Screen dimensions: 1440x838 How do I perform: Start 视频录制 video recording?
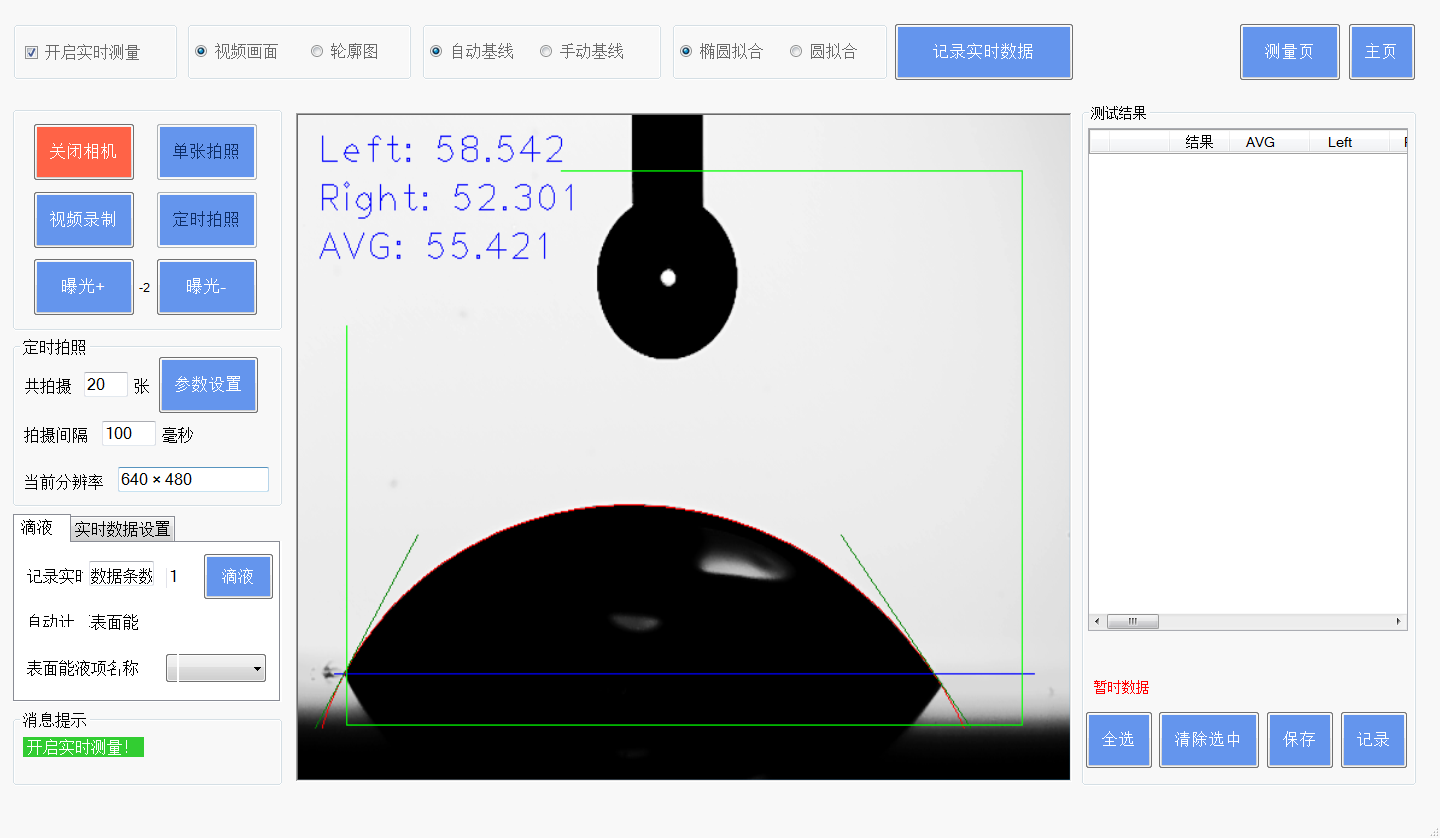tap(83, 220)
